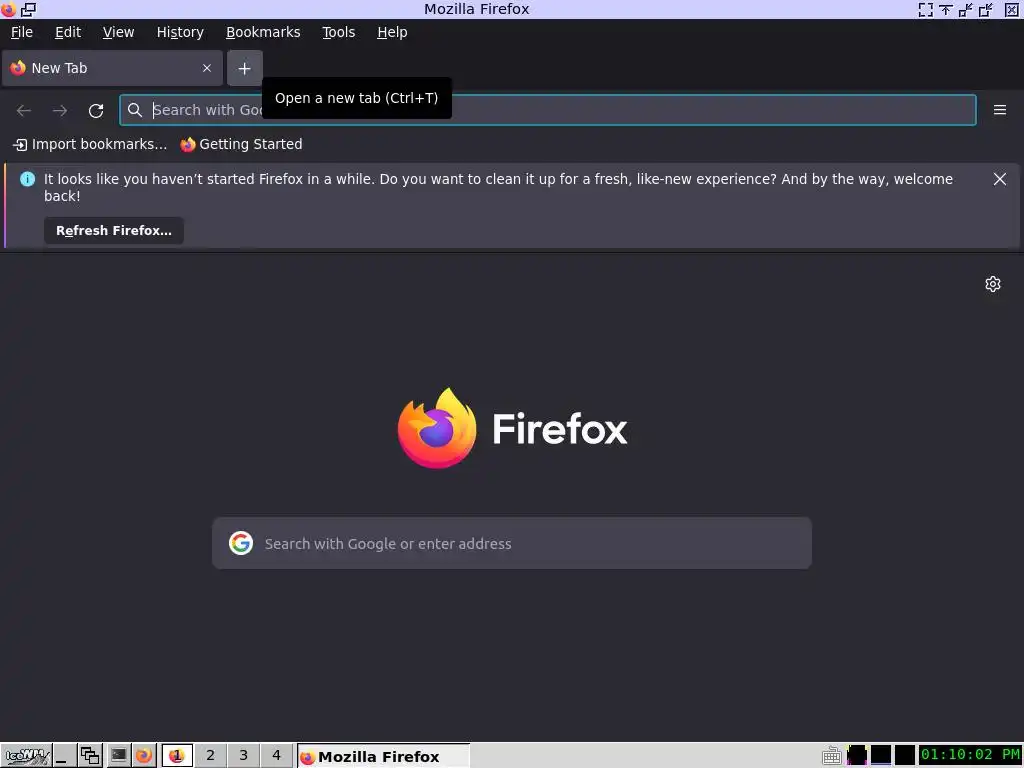The image size is (1024, 768).
Task: Open the View menu
Action: 118,32
